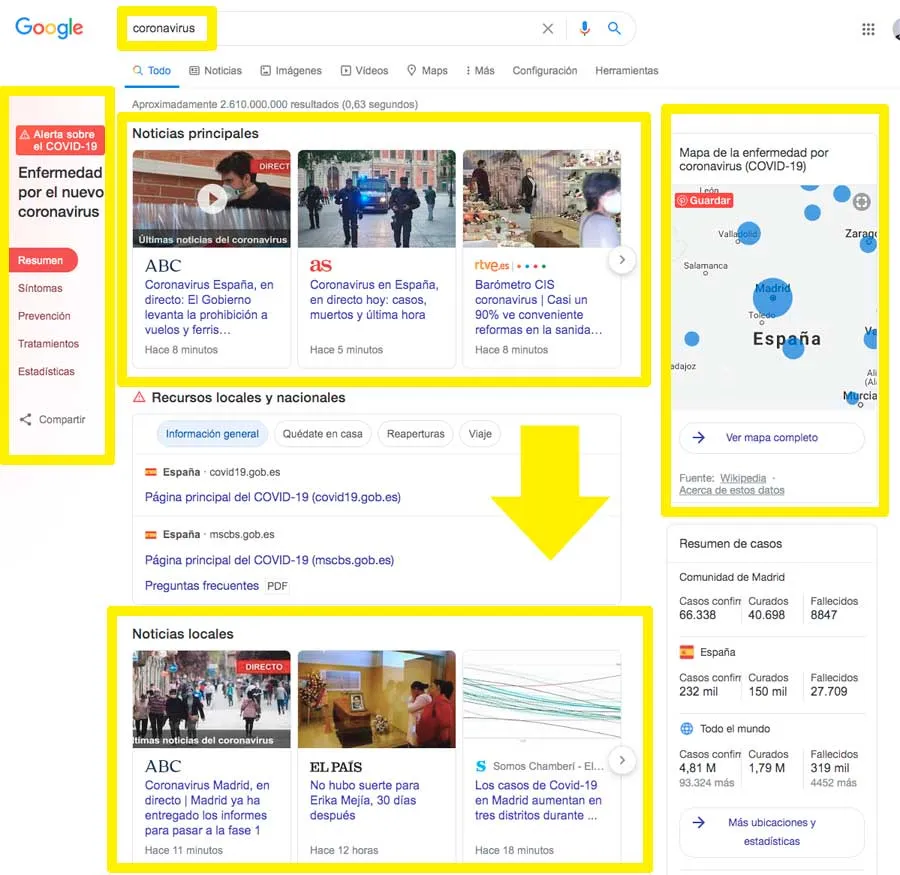Click the Guardar button on the map
900x875 pixels.
point(704,200)
